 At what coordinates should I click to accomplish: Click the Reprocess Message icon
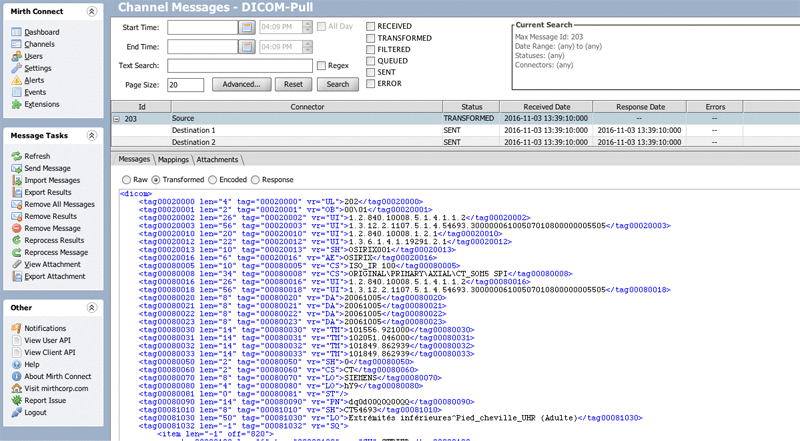[x=16, y=252]
